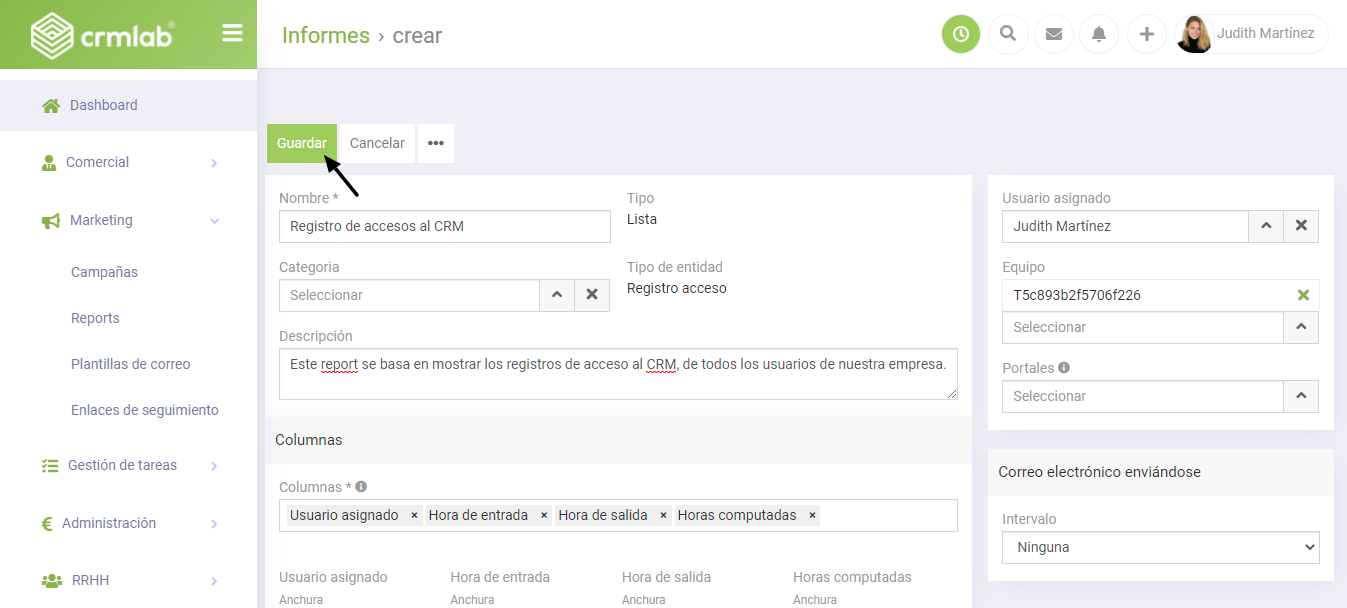
Task: Click the Columnas multi-select field
Action: click(x=618, y=515)
